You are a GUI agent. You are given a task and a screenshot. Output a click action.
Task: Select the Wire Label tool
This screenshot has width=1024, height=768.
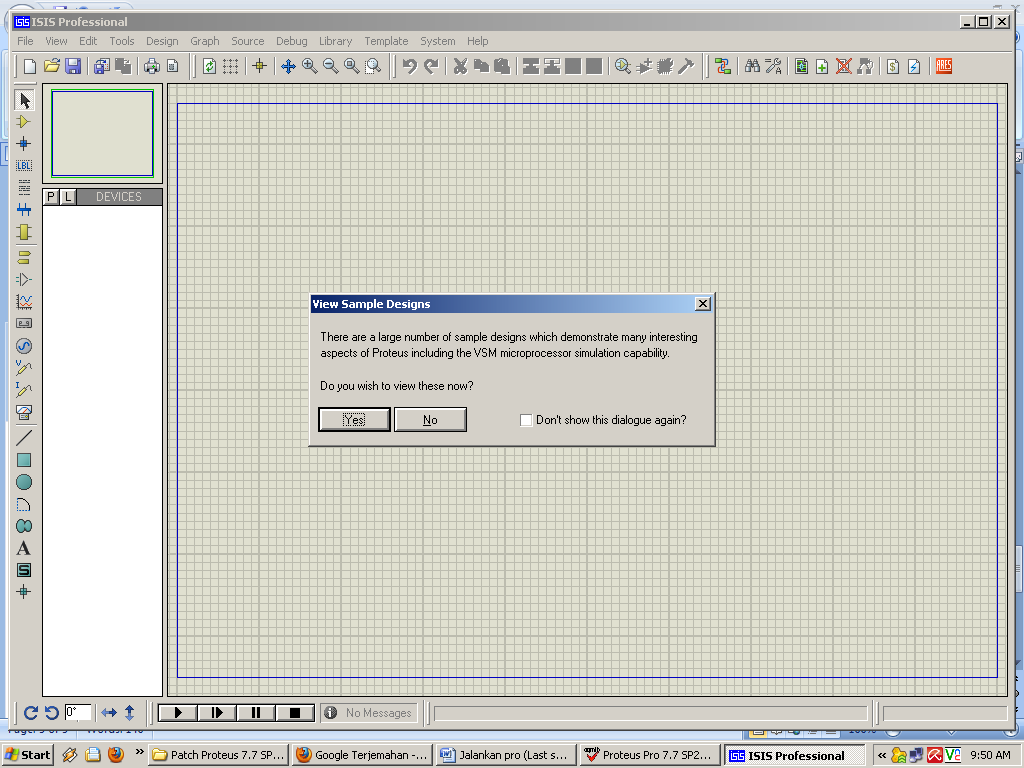[x=24, y=166]
